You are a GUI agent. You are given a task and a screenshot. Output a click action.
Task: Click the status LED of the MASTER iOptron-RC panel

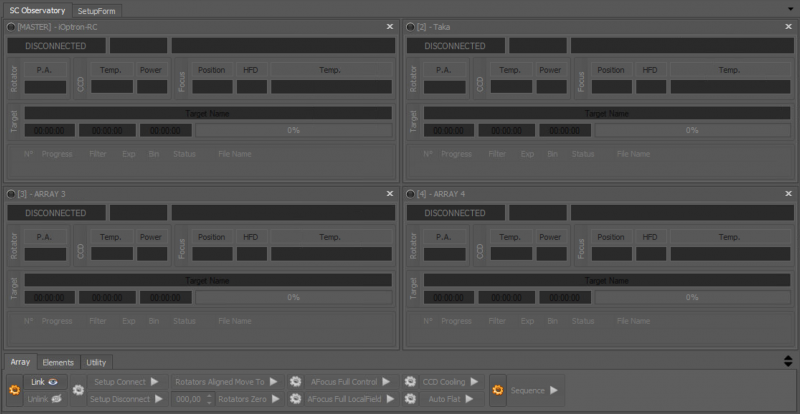point(11,27)
